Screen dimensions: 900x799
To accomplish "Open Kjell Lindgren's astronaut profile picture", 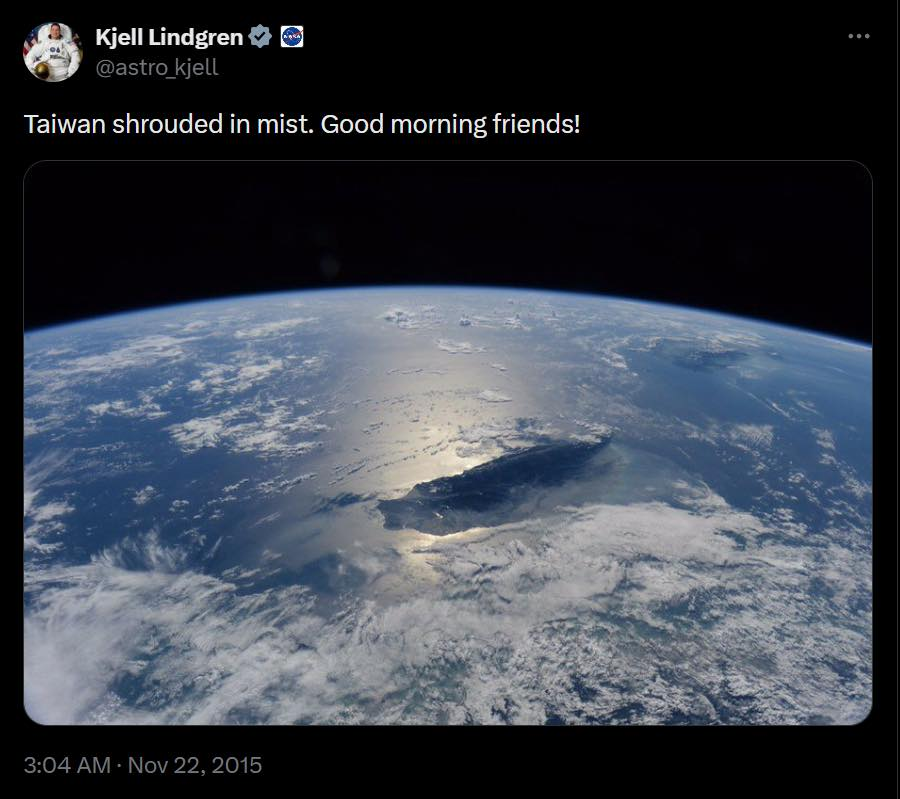I will pos(53,52).
